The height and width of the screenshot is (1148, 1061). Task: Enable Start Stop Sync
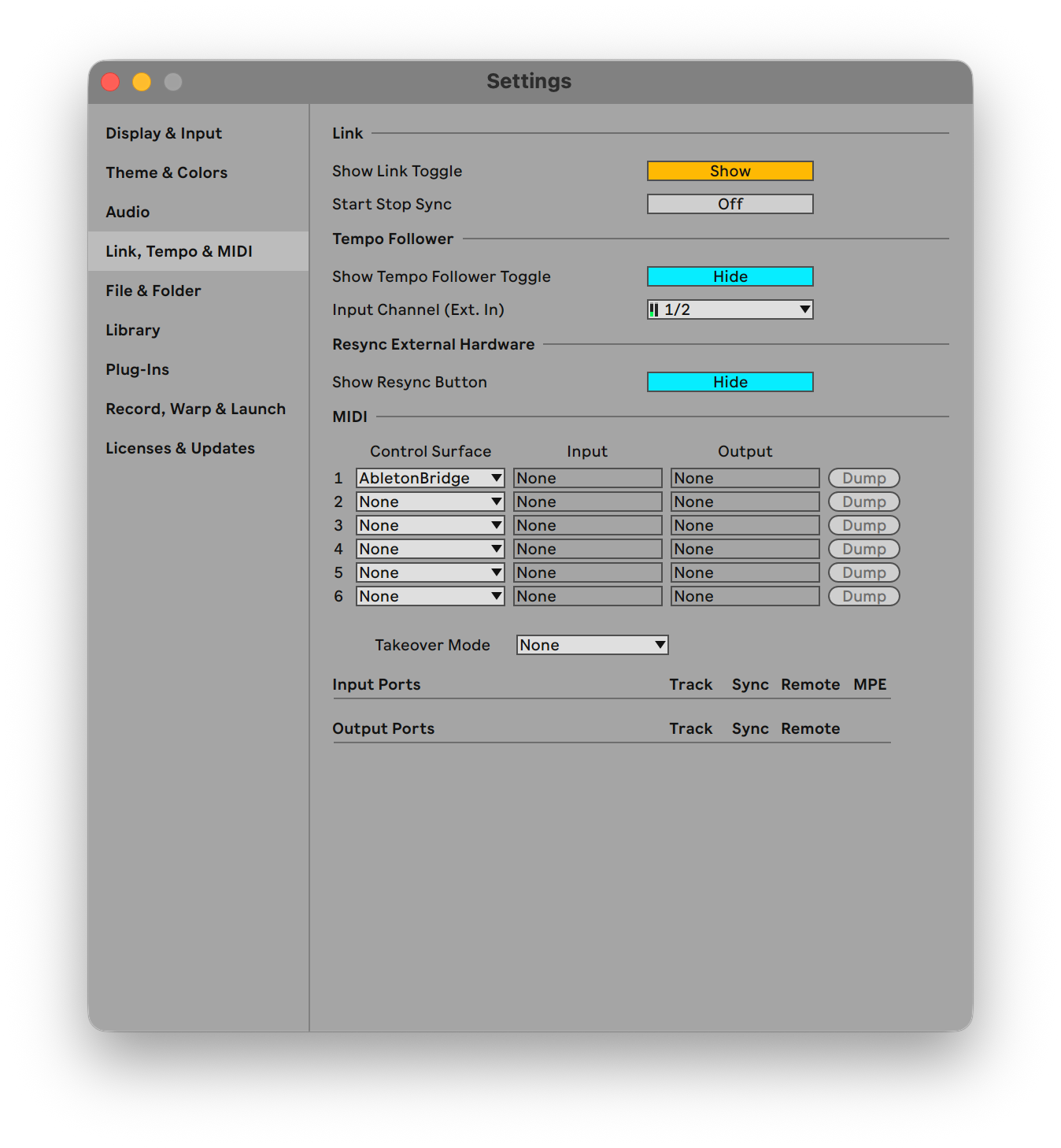pos(730,204)
